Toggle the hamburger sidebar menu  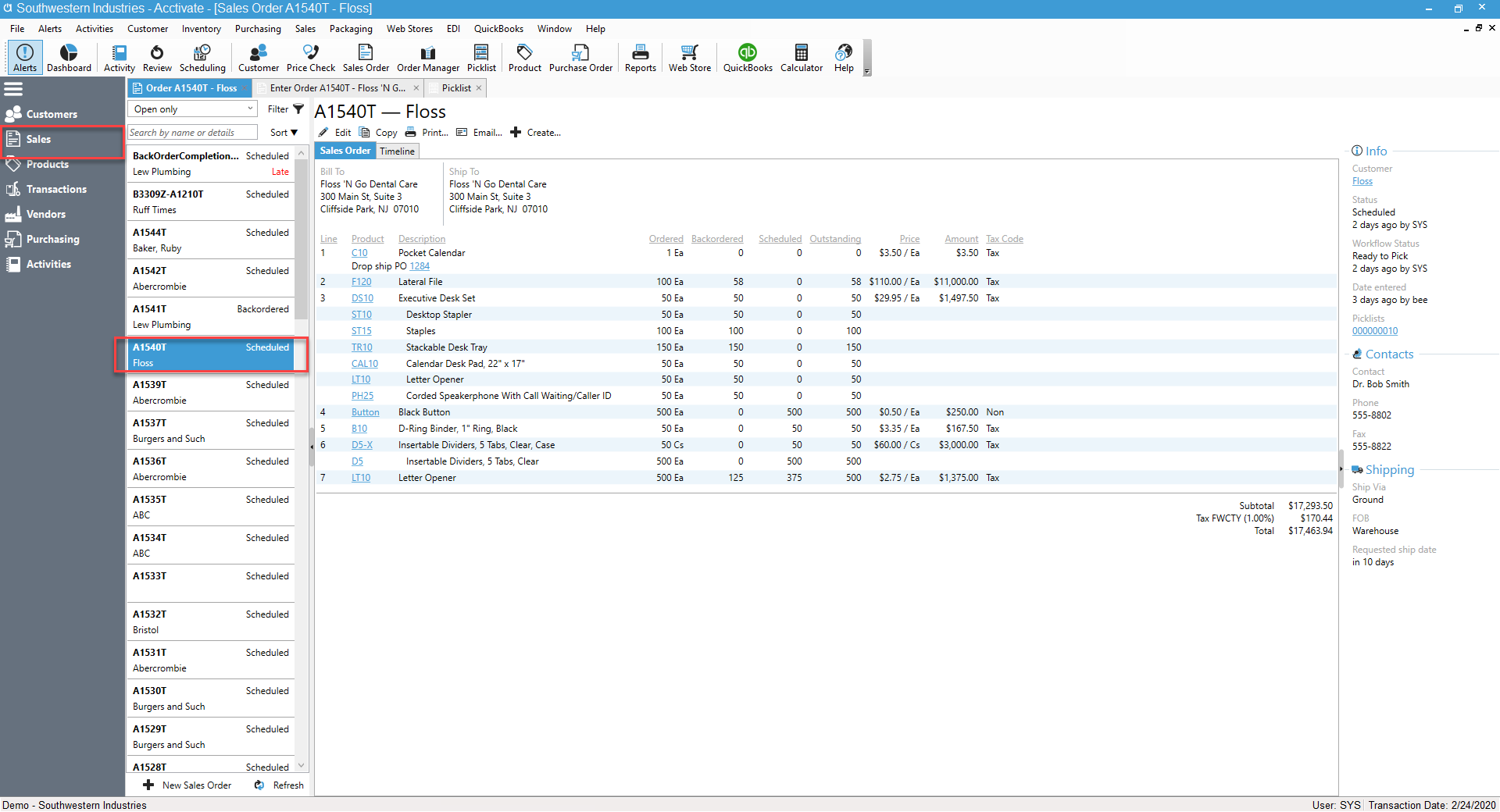[x=13, y=89]
